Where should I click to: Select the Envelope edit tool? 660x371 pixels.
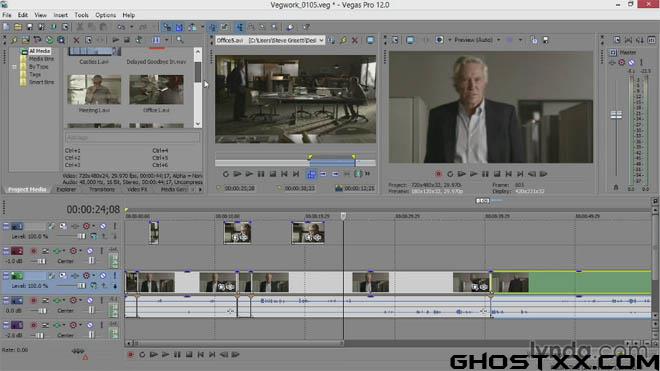251,27
